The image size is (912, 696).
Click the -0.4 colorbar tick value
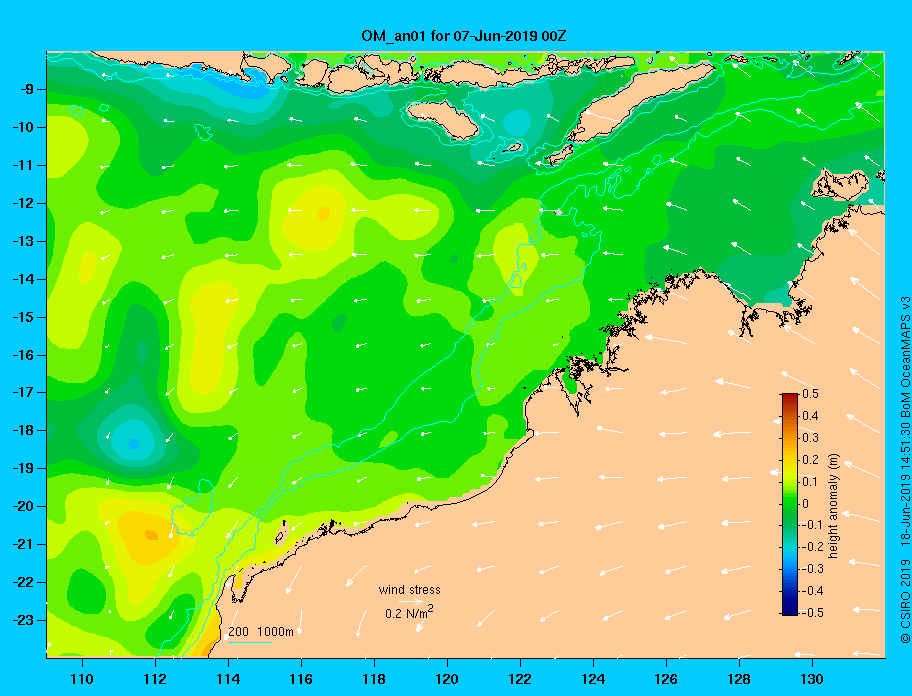coord(813,591)
